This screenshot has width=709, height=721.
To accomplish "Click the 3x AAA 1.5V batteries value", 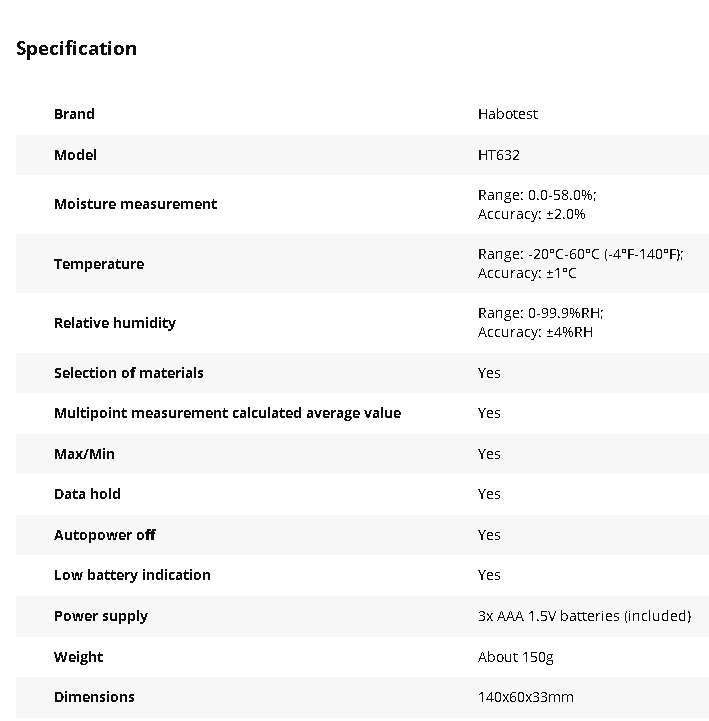I will pyautogui.click(x=584, y=616).
